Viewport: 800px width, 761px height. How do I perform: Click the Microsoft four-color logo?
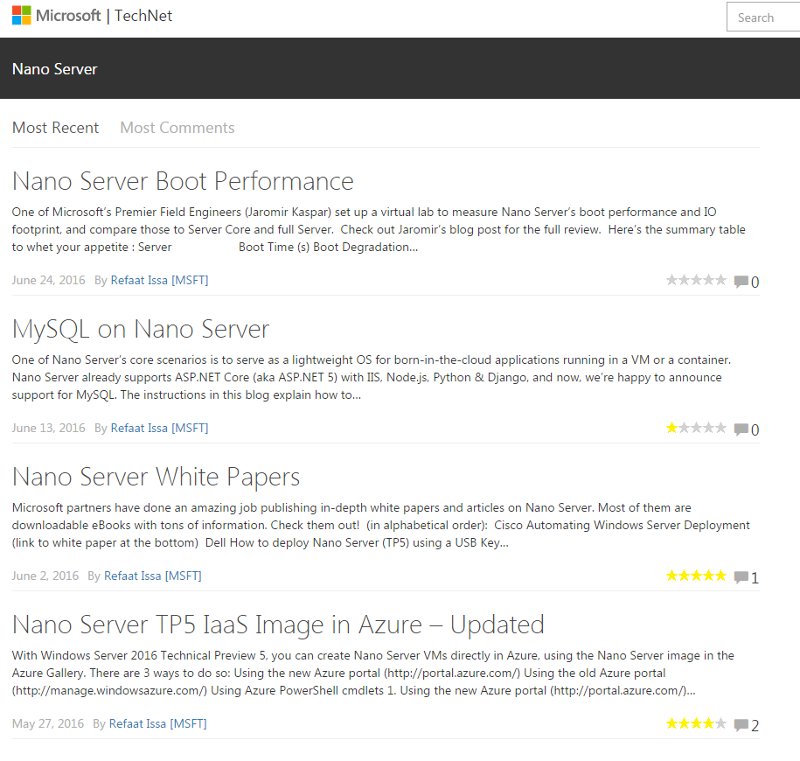pos(21,16)
